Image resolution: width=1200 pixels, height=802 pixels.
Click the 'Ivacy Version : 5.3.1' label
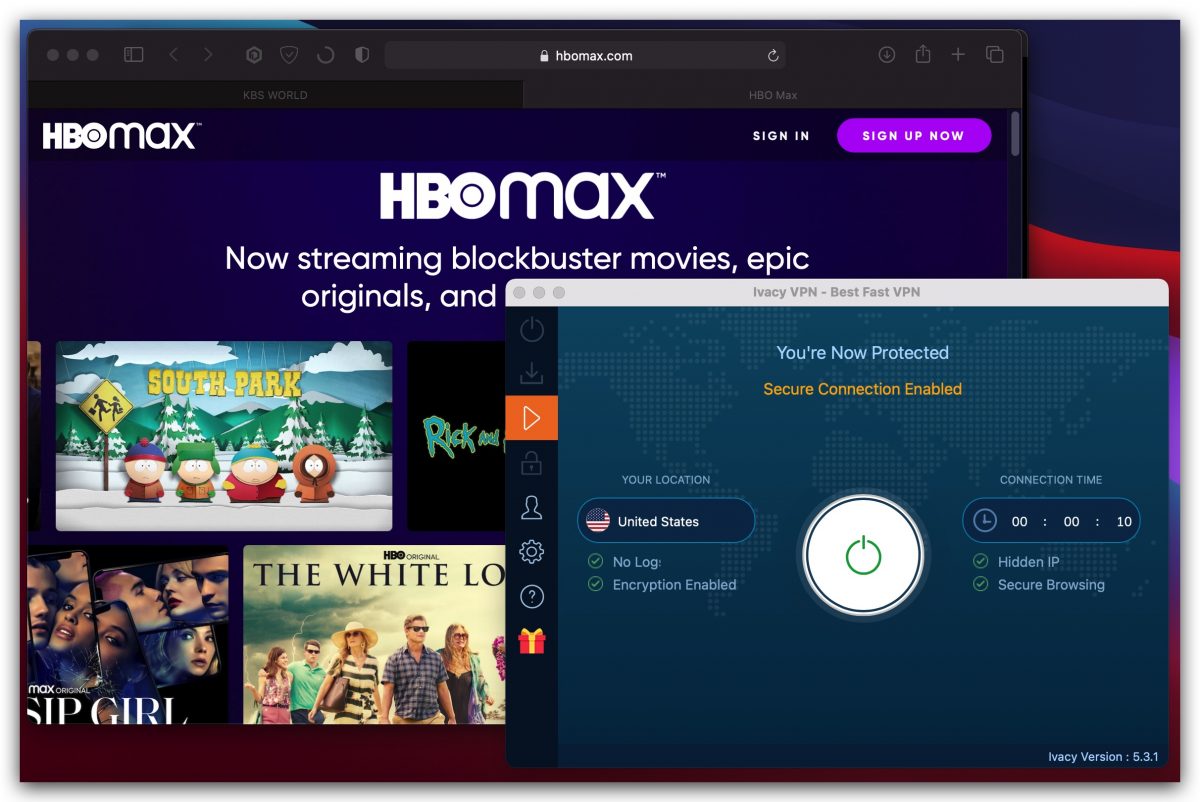pyautogui.click(x=1103, y=757)
